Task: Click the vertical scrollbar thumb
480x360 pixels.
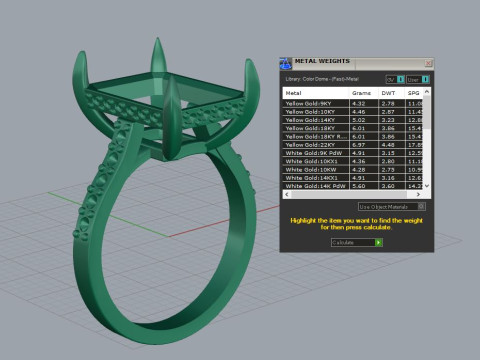Action: [x=427, y=113]
